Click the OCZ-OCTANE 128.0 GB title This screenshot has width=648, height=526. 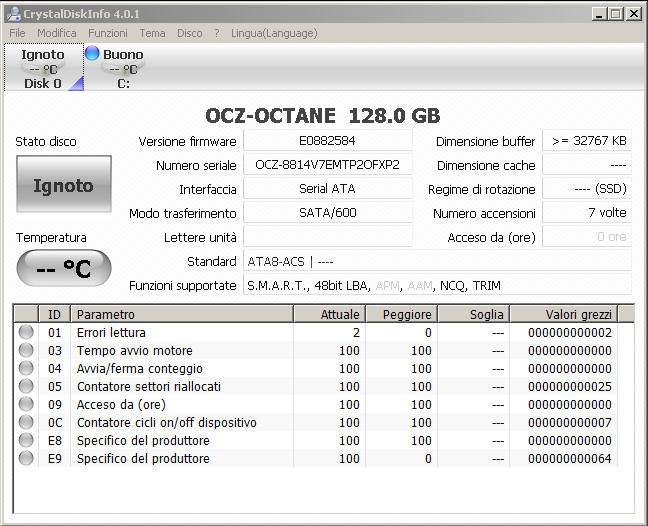[x=323, y=115]
